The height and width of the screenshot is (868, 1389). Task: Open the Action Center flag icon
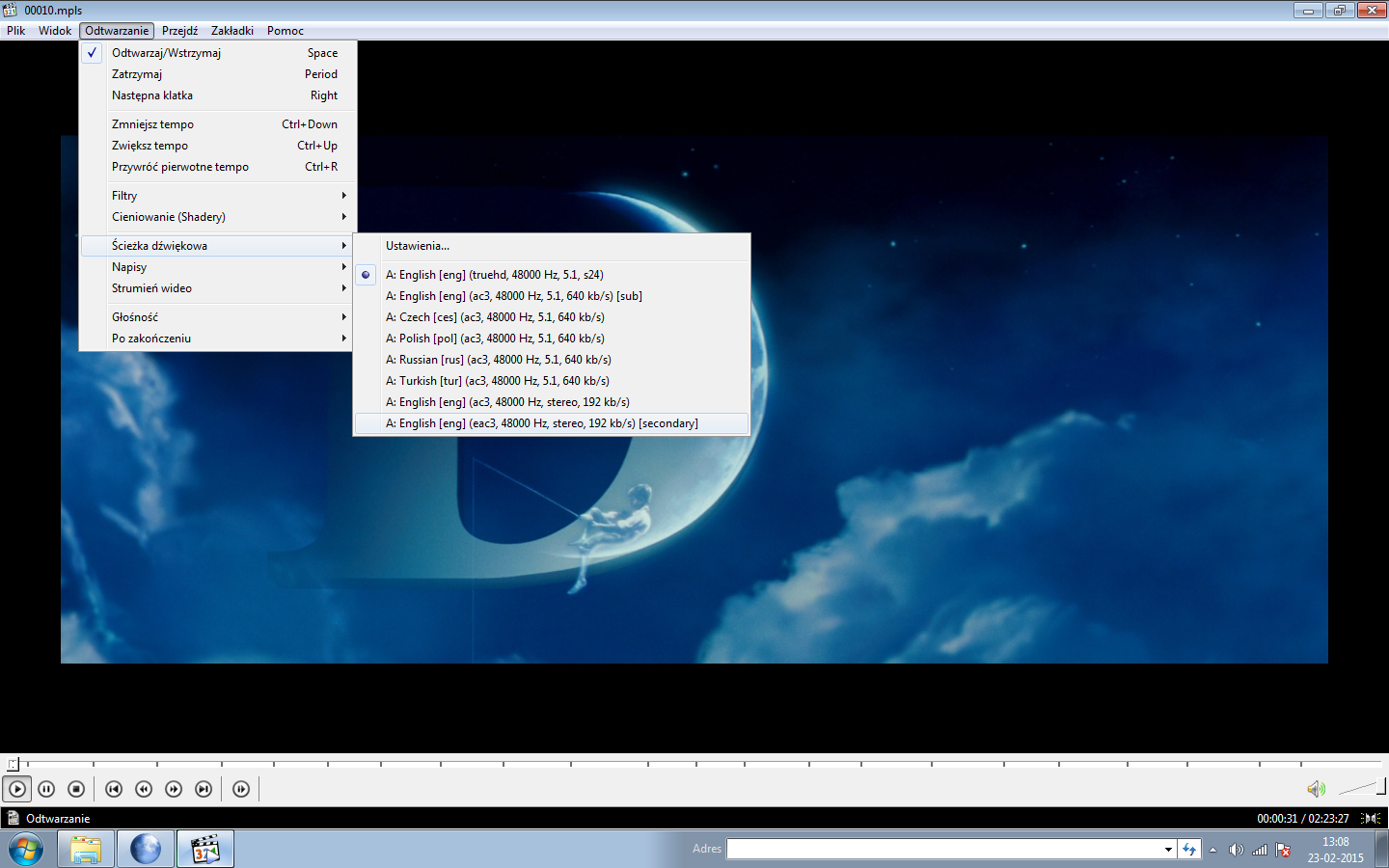point(1283,850)
